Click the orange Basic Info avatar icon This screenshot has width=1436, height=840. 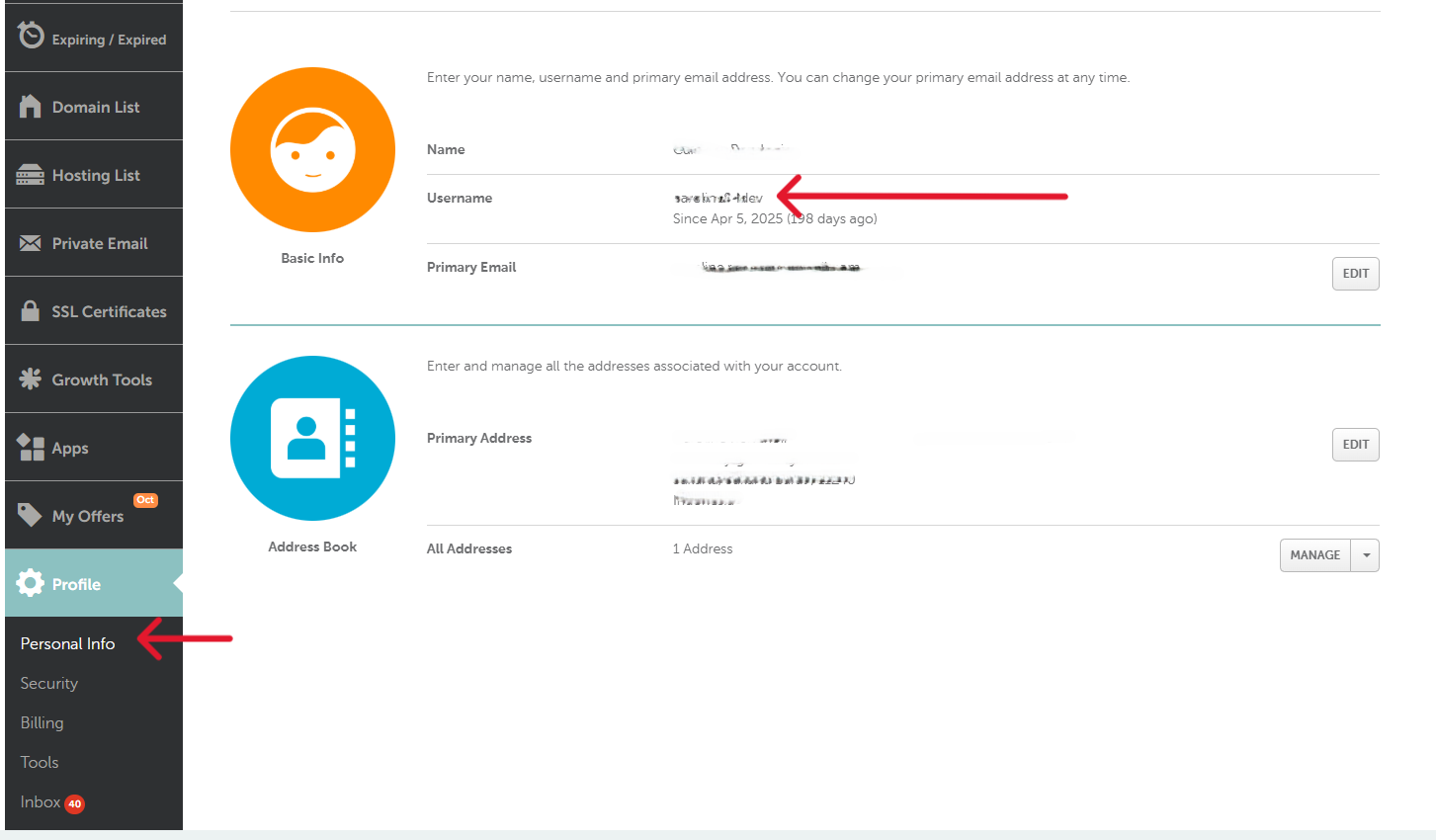point(312,149)
